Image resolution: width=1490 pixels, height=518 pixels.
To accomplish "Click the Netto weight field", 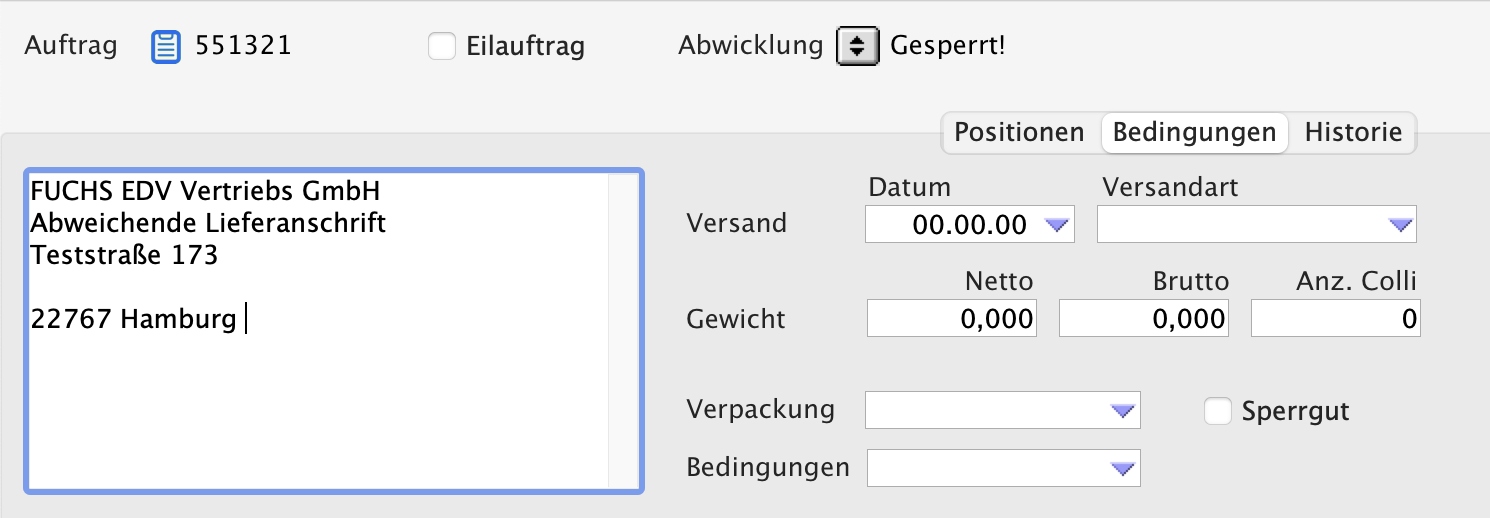I will pyautogui.click(x=952, y=319).
